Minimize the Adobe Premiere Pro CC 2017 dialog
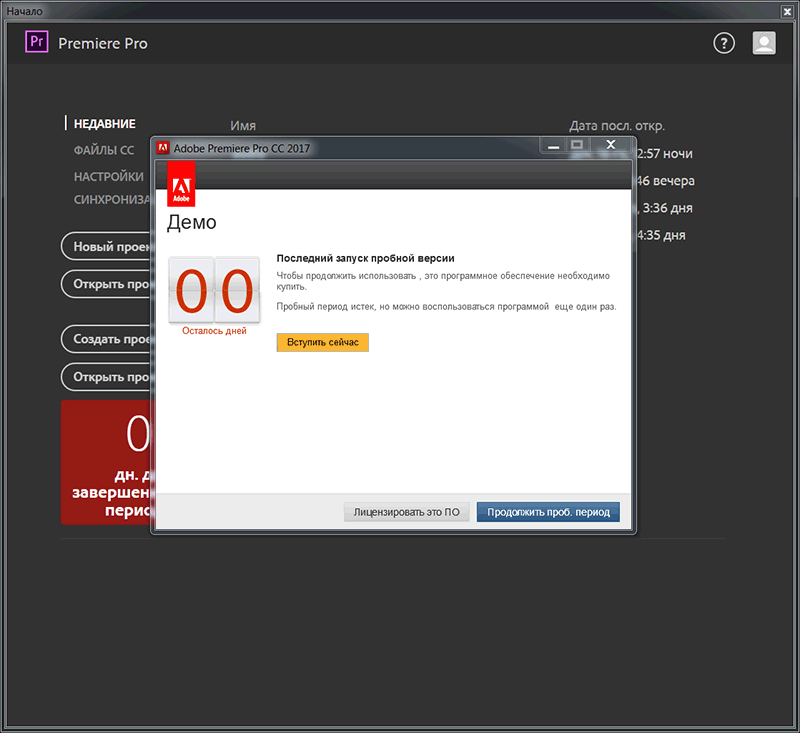Screen dimensions: 800x733 click(554, 145)
